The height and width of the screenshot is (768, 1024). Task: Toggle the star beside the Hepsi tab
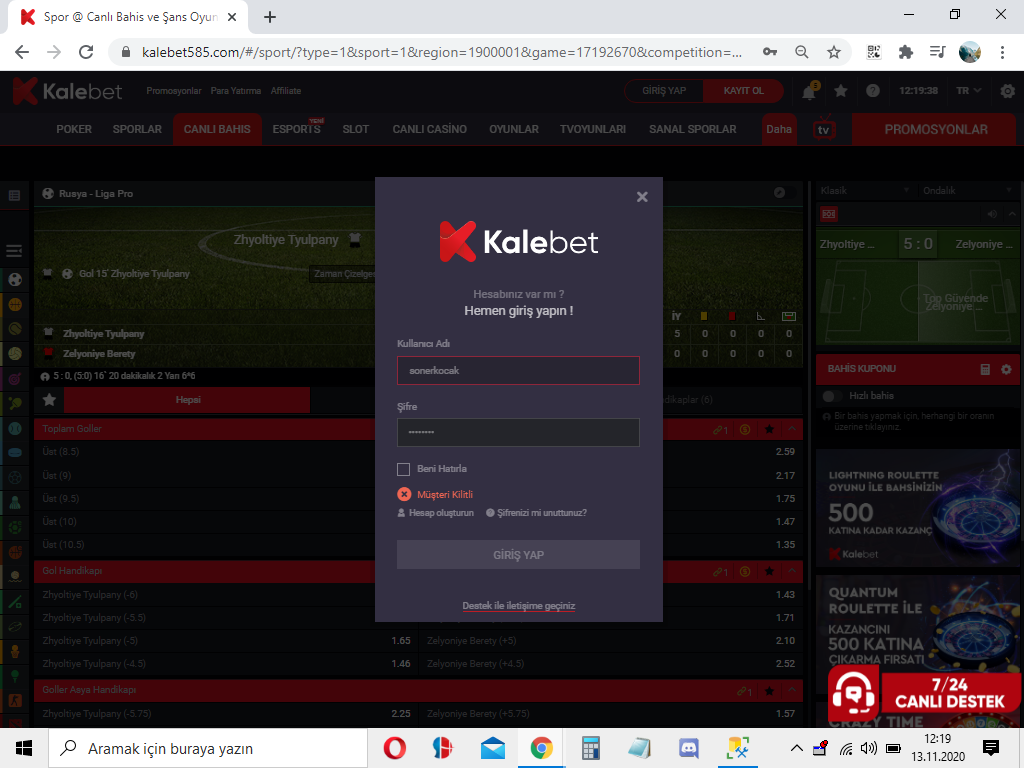(49, 400)
